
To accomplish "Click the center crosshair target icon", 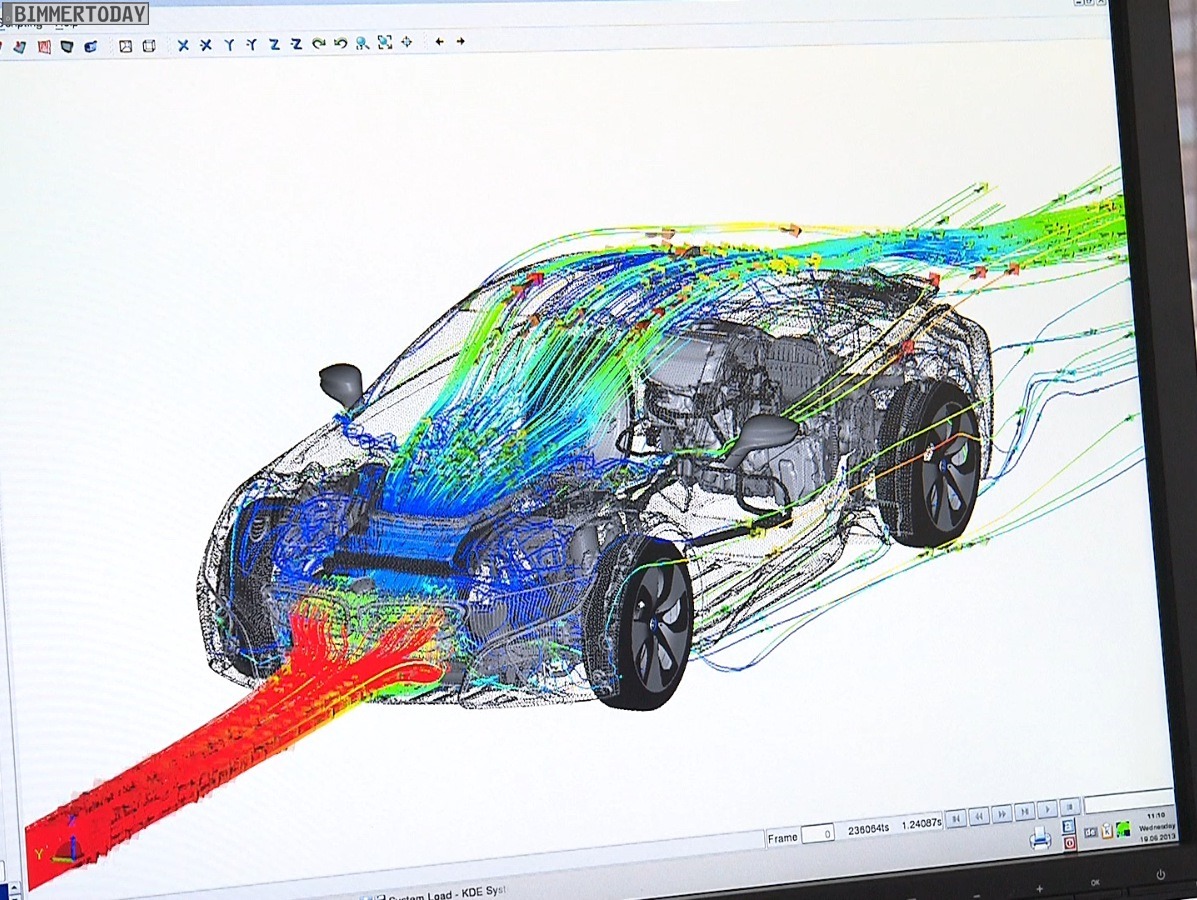I will (x=407, y=42).
